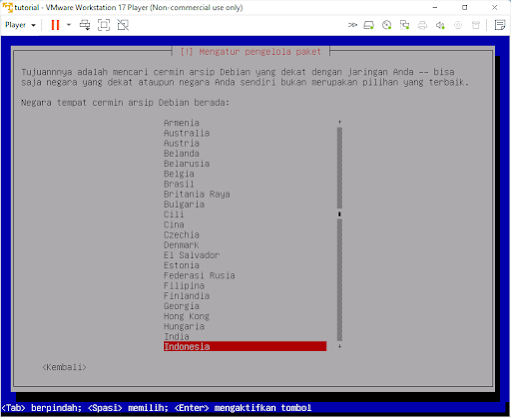The width and height of the screenshot is (511, 418).
Task: Click the CD/DVD drive device icon
Action: coord(387,25)
